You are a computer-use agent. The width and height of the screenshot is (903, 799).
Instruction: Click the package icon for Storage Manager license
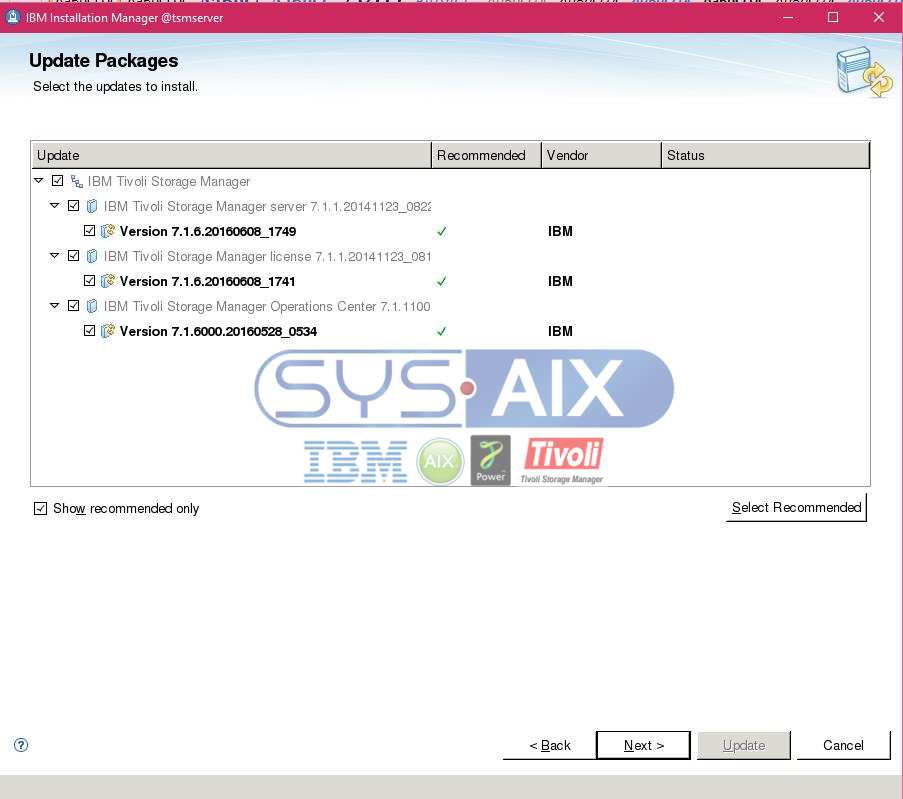[x=92, y=256]
